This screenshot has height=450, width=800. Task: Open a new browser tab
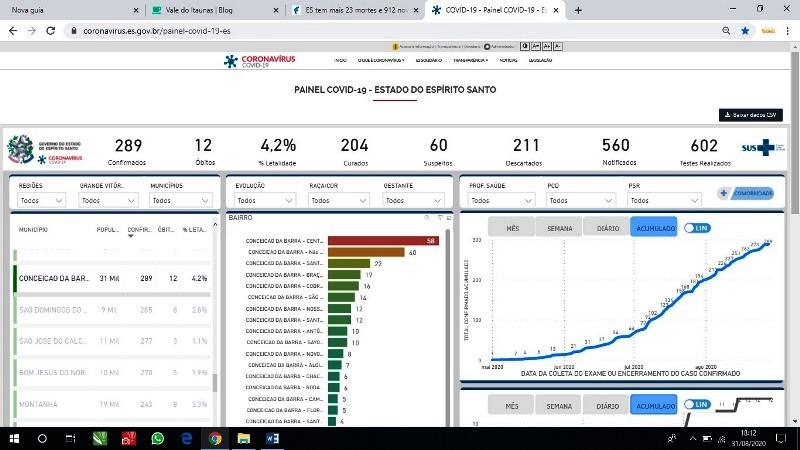[578, 10]
